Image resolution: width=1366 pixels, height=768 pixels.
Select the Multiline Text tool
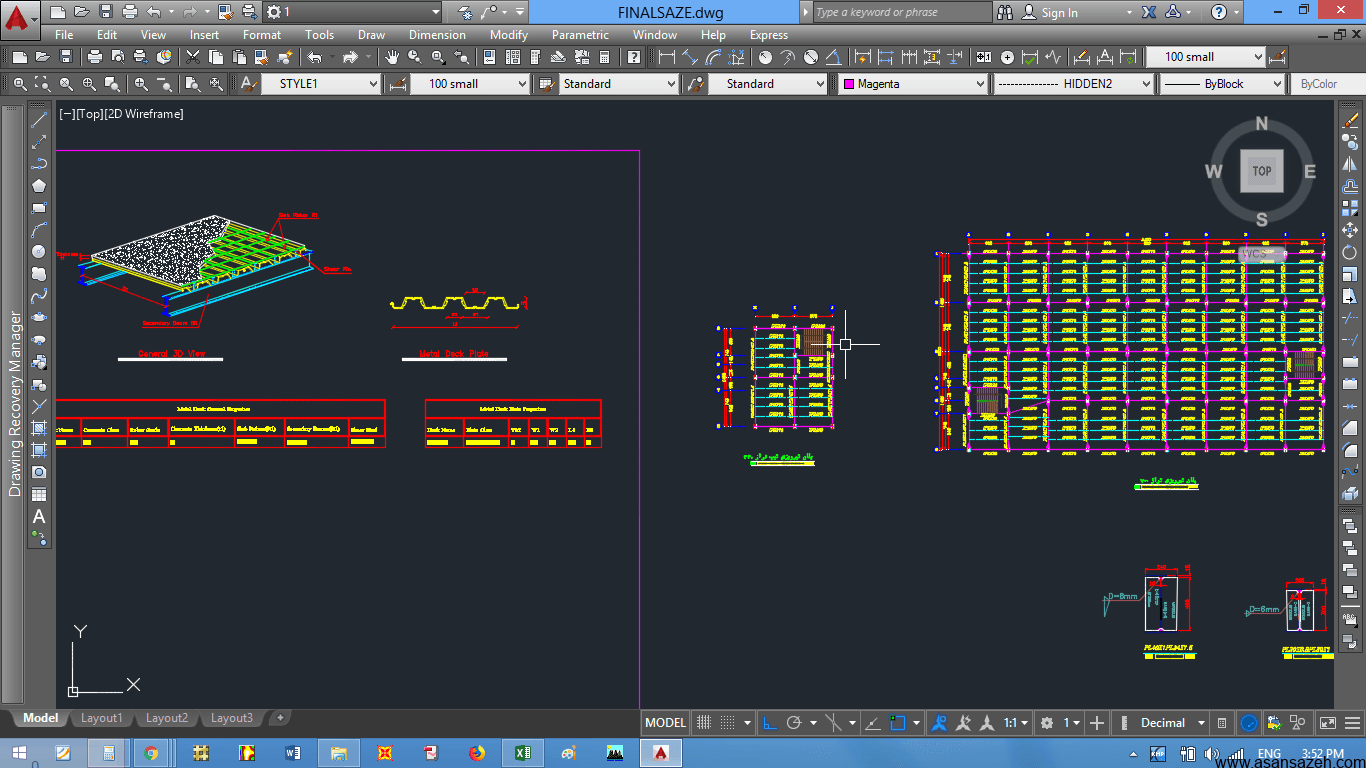point(39,517)
